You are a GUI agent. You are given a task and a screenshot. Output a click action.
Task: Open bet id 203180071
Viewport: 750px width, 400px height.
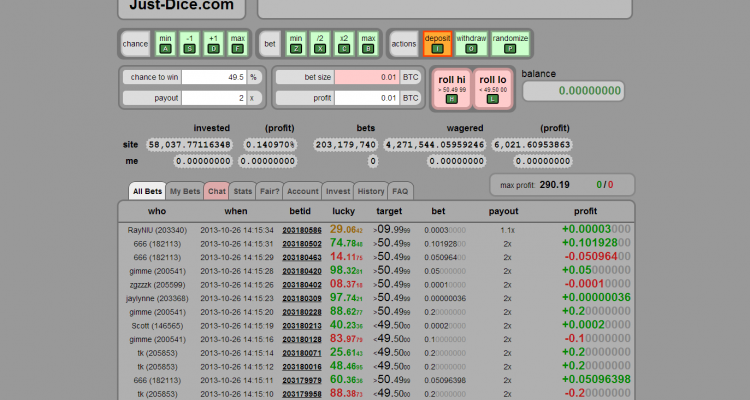(302, 353)
